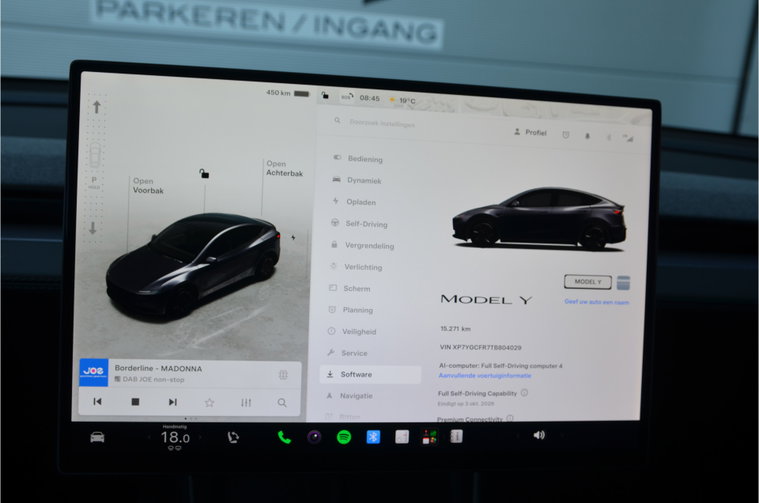This screenshot has width=759, height=503.
Task: Toggle the car lock above the car
Action: point(204,173)
